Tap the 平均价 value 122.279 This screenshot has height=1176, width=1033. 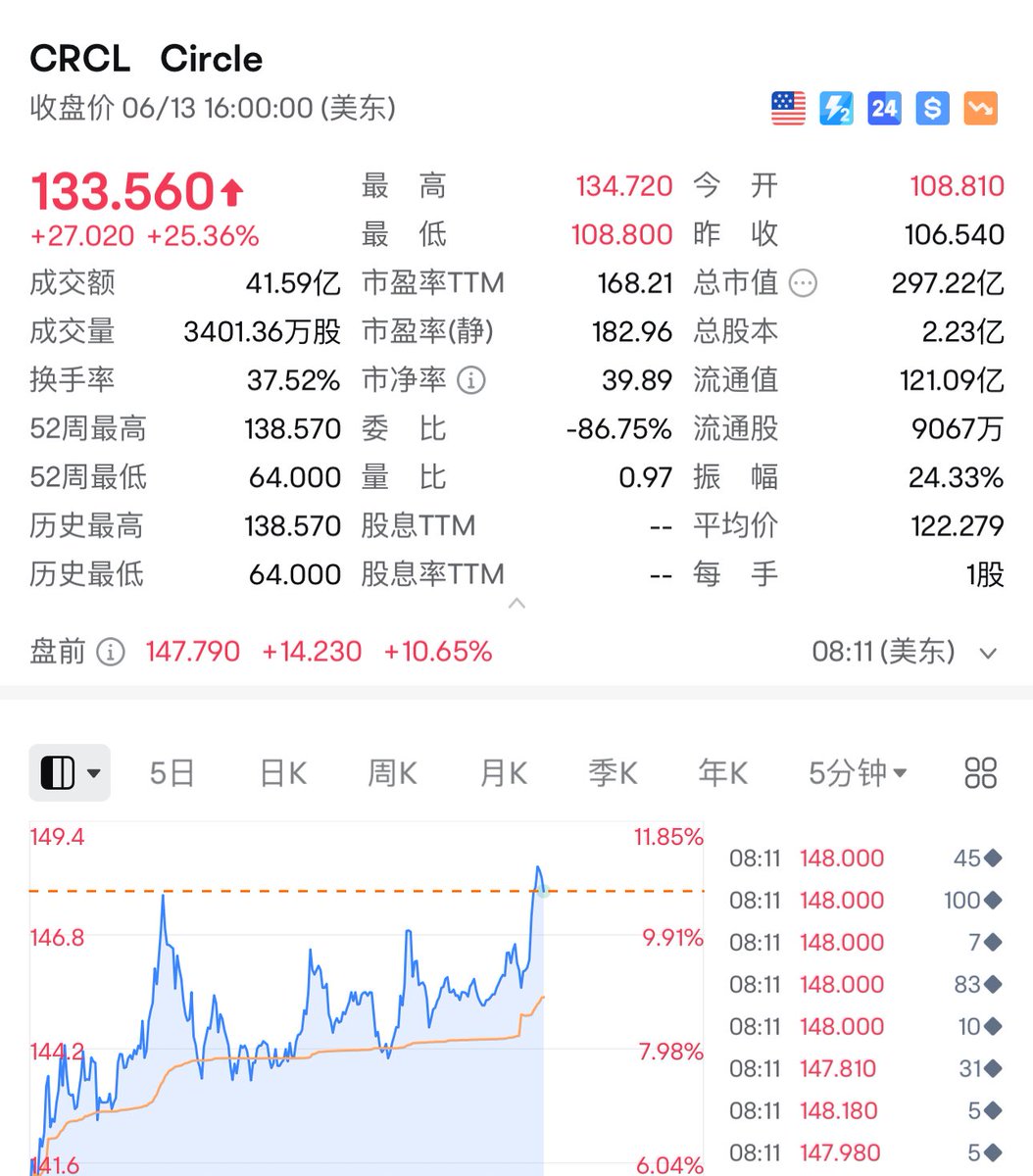(958, 526)
